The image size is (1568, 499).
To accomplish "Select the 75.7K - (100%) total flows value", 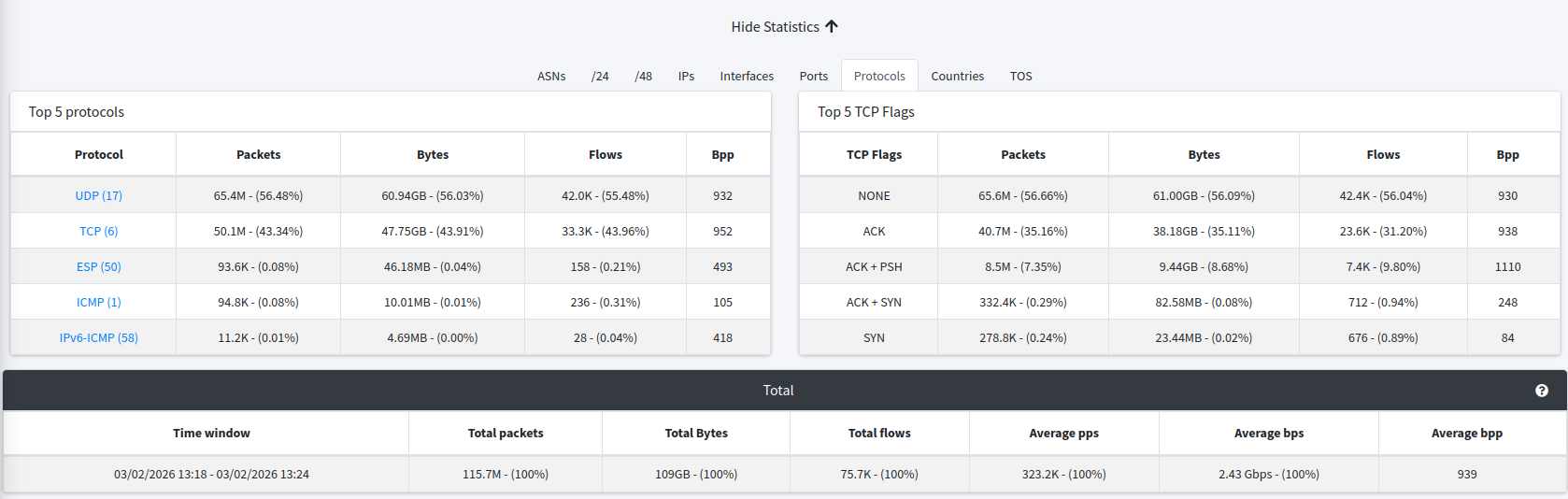I will click(x=879, y=475).
